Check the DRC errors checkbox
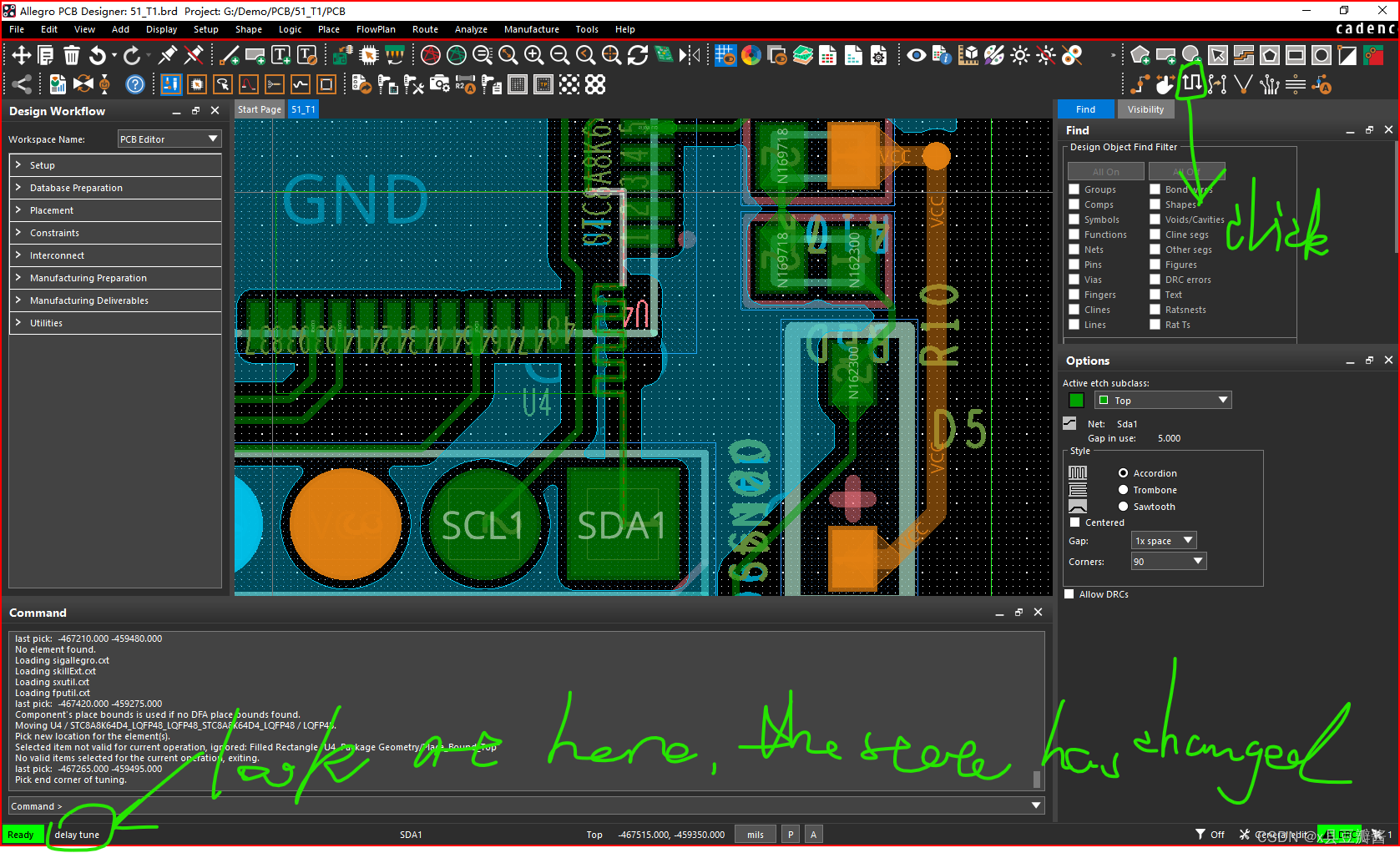The width and height of the screenshot is (1400, 853). (1155, 280)
